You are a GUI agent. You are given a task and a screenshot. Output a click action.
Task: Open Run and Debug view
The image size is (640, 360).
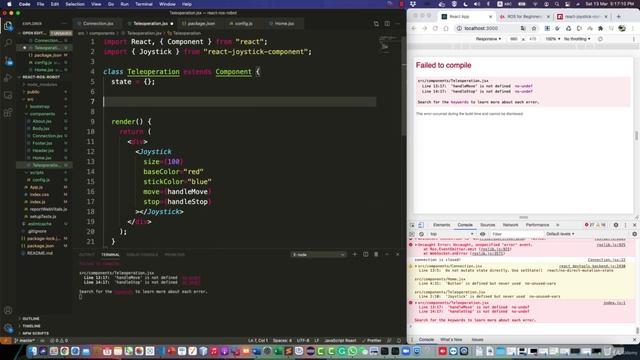point(8,78)
